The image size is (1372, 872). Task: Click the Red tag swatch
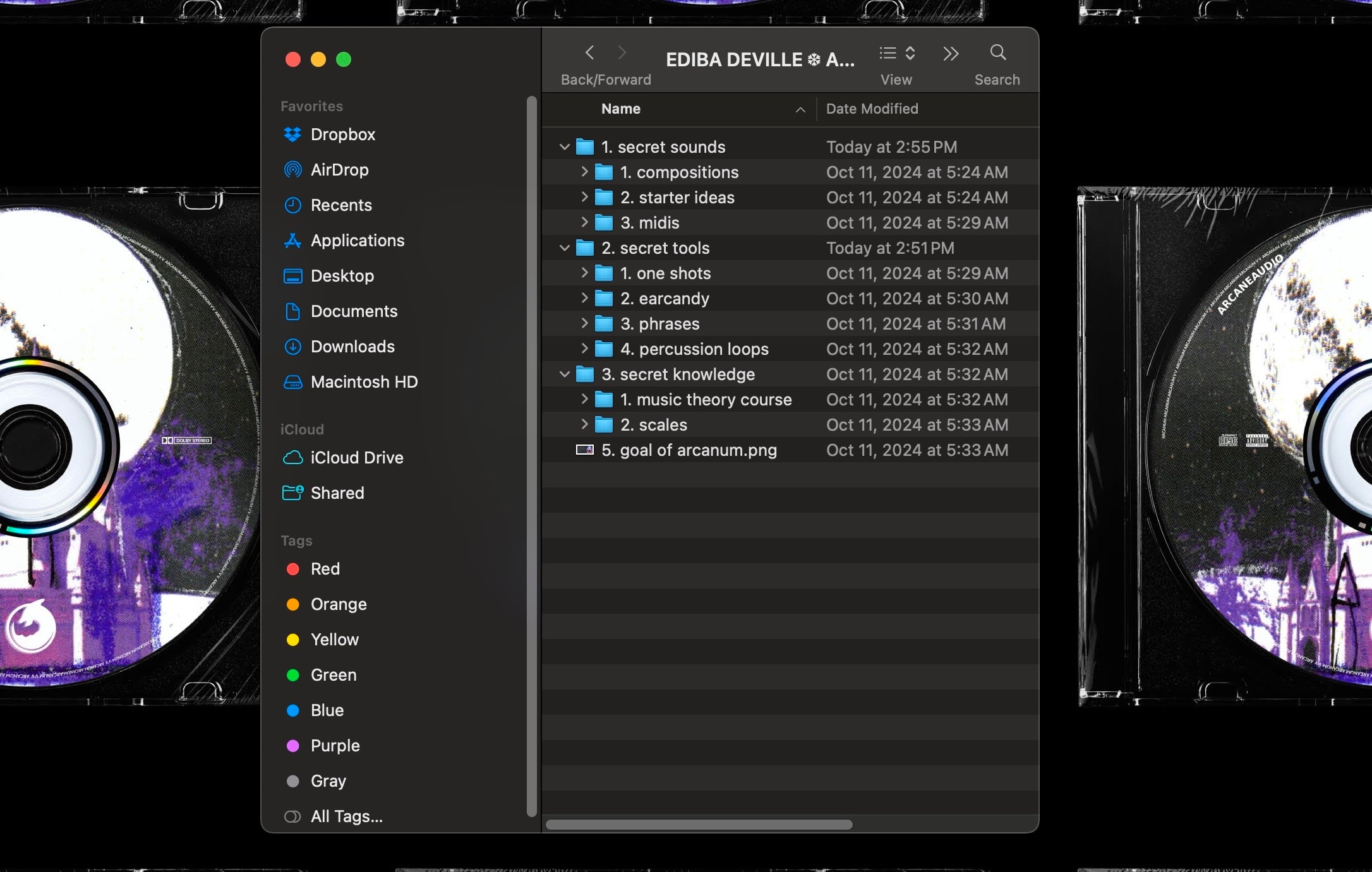click(292, 569)
